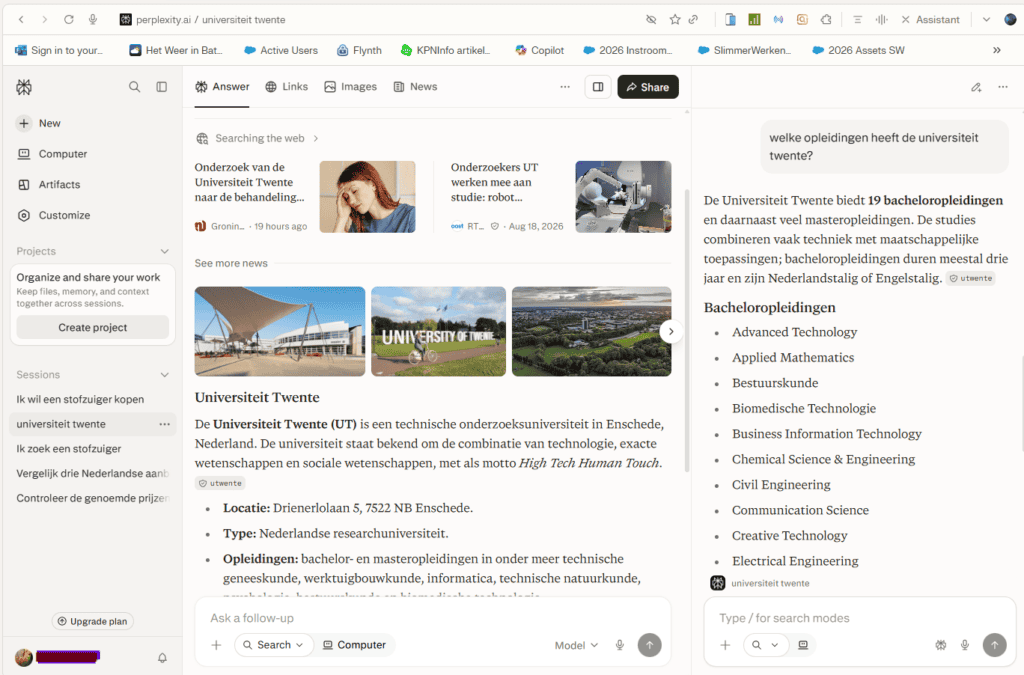This screenshot has width=1024, height=675.
Task: Switch to the Links tab
Action: [287, 87]
